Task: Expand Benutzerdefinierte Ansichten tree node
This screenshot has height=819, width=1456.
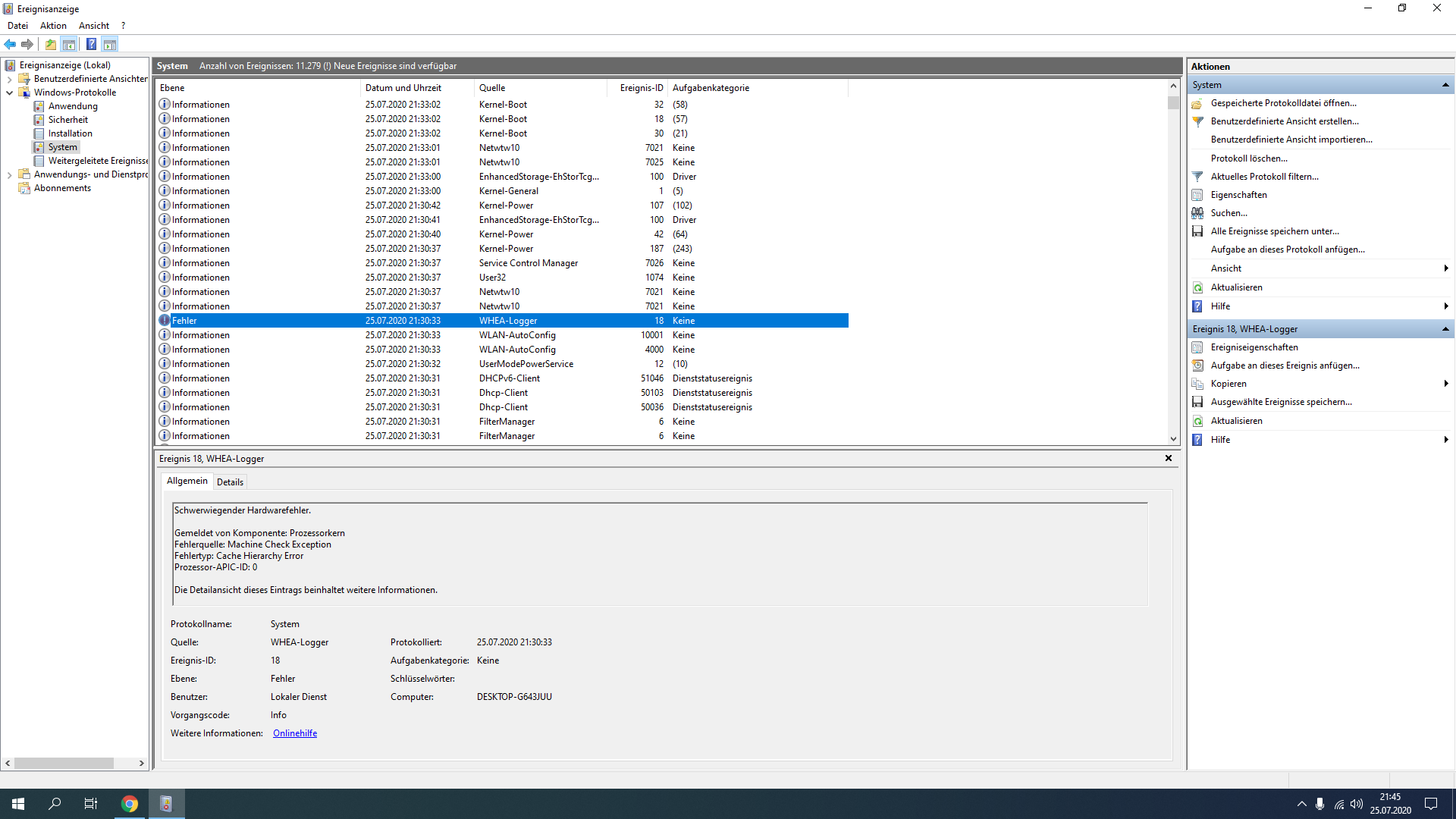Action: (9, 79)
